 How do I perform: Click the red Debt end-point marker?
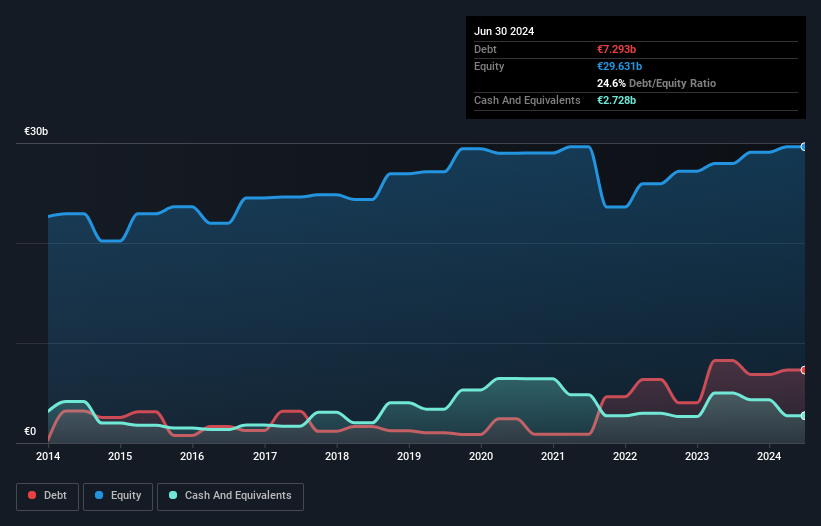click(x=804, y=370)
